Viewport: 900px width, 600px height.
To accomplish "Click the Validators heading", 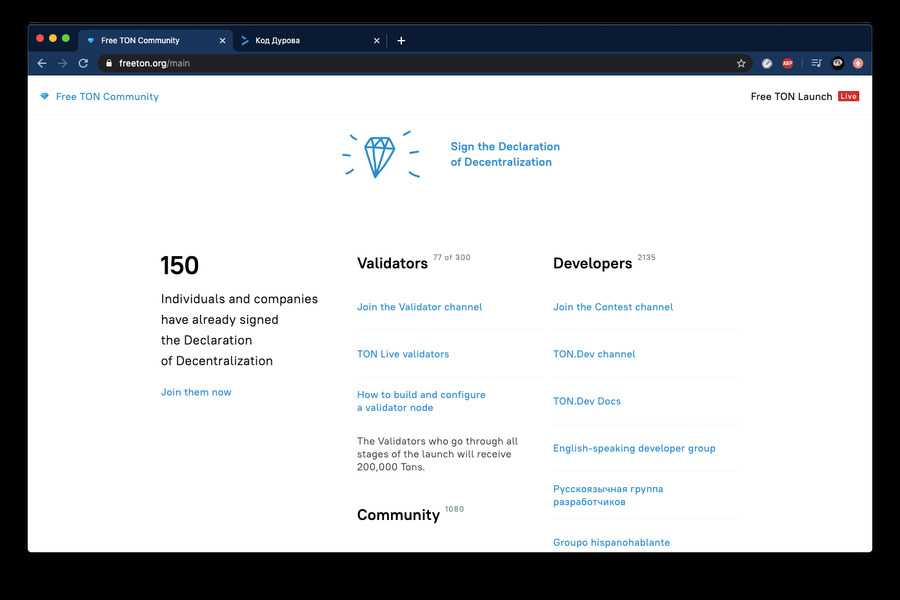I will [x=393, y=263].
